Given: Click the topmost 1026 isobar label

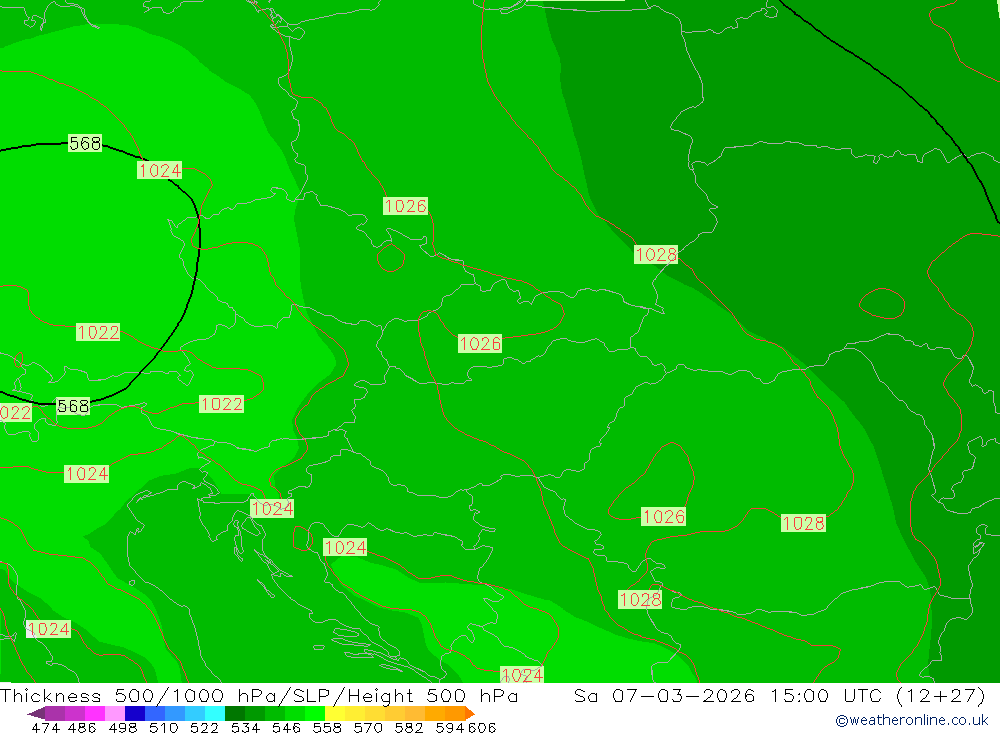Looking at the screenshot, I should click(405, 206).
